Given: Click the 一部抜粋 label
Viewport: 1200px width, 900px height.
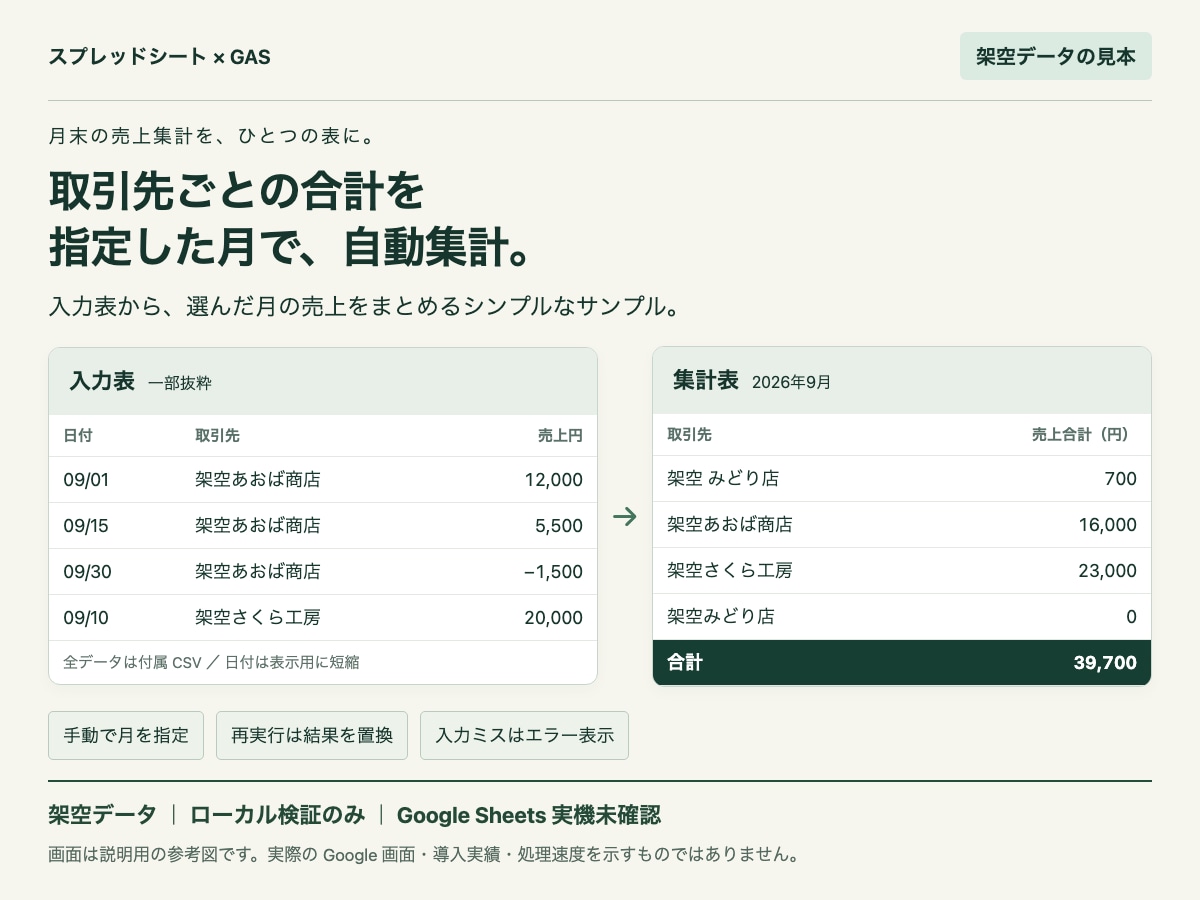Looking at the screenshot, I should point(180,382).
